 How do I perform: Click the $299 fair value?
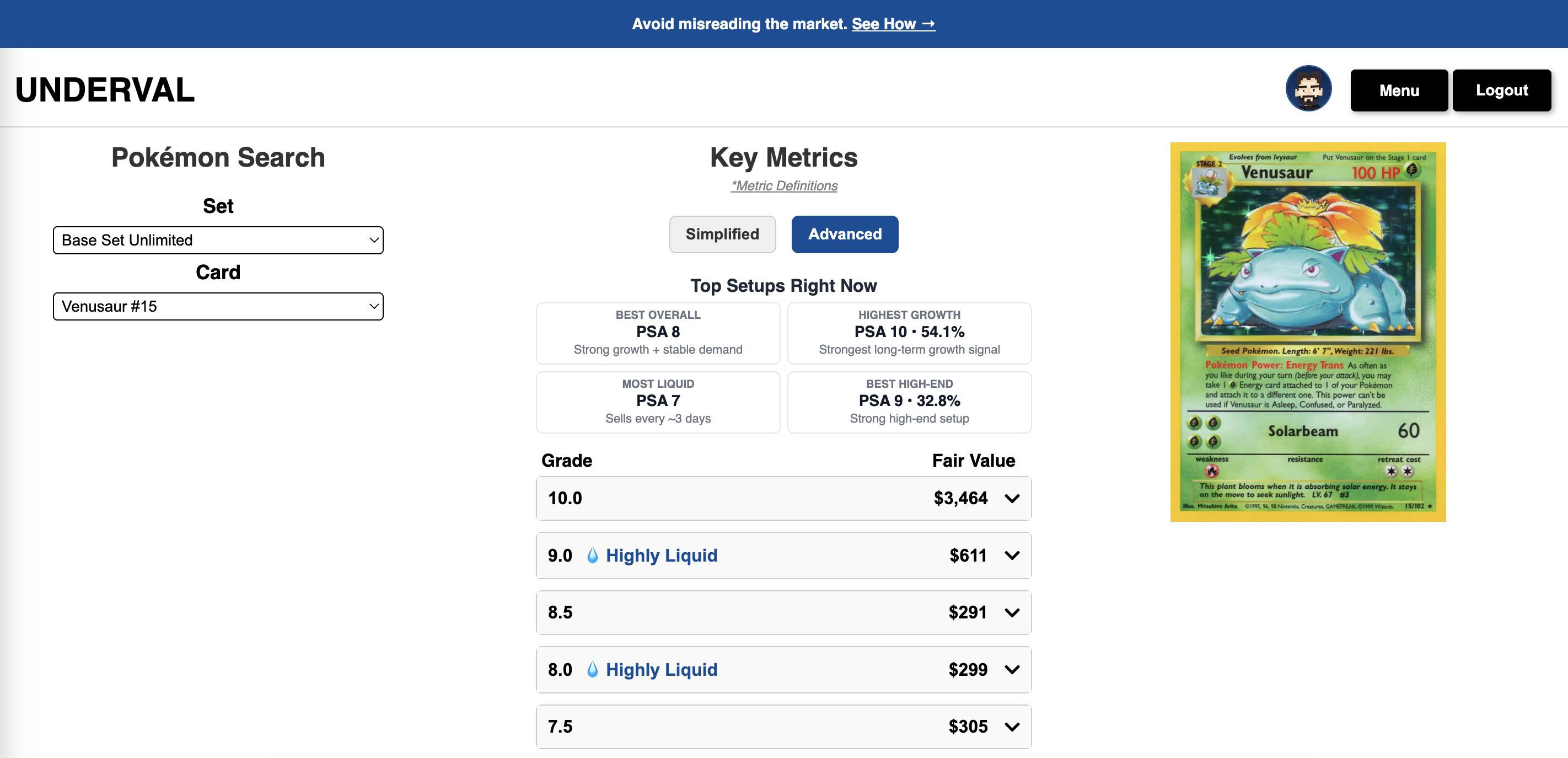[x=968, y=669]
